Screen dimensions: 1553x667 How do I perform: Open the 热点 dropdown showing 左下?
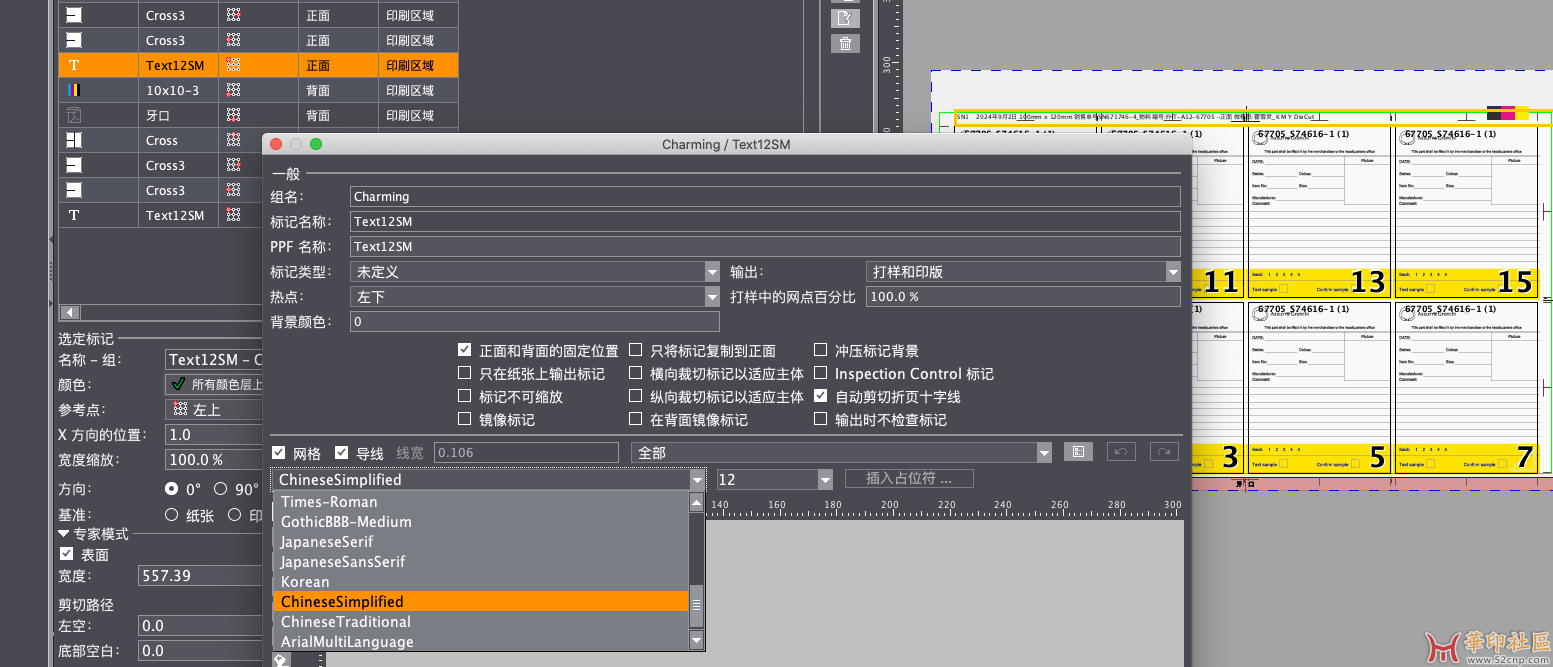[x=535, y=296]
